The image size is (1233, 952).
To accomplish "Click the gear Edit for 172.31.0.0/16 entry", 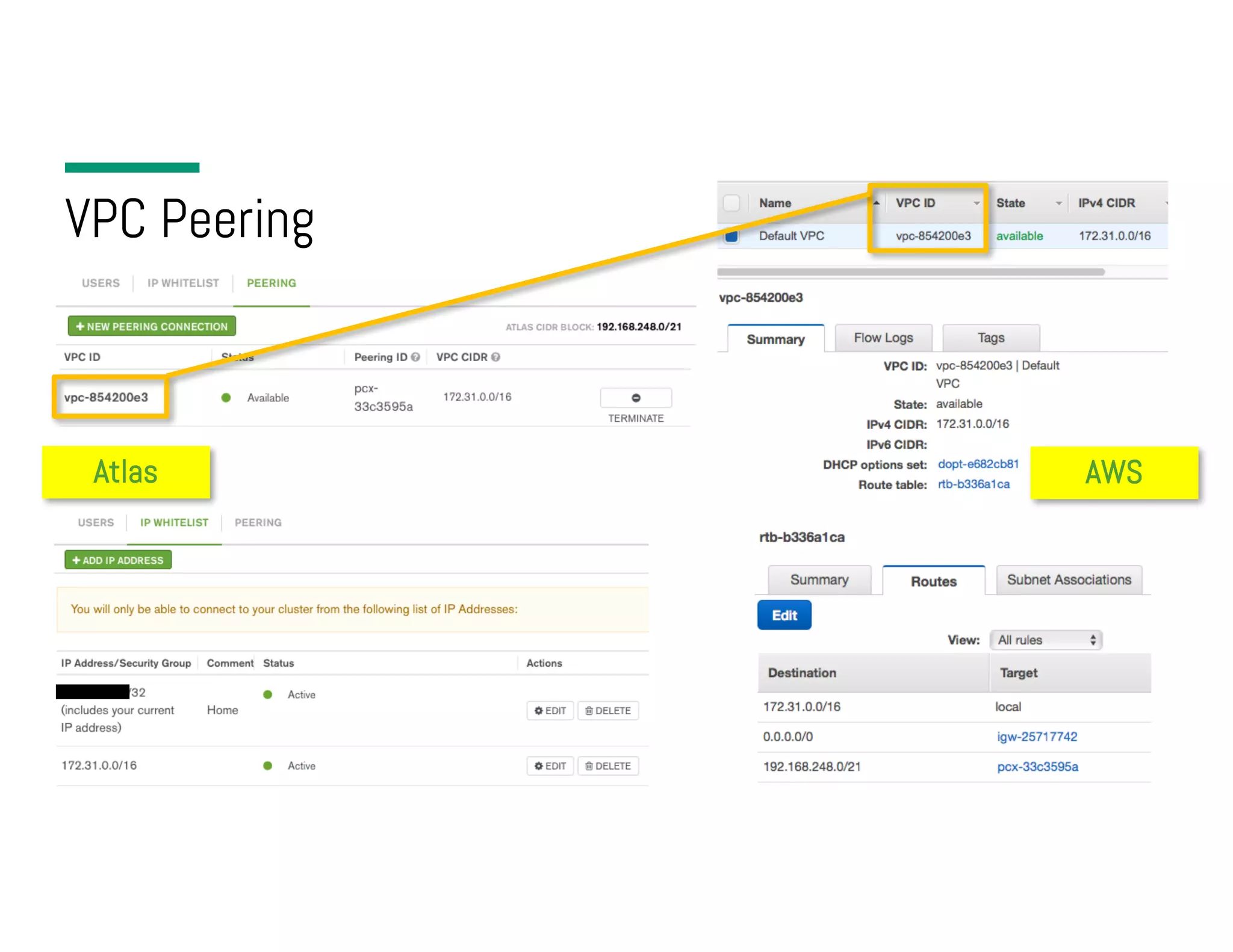I will click(550, 765).
